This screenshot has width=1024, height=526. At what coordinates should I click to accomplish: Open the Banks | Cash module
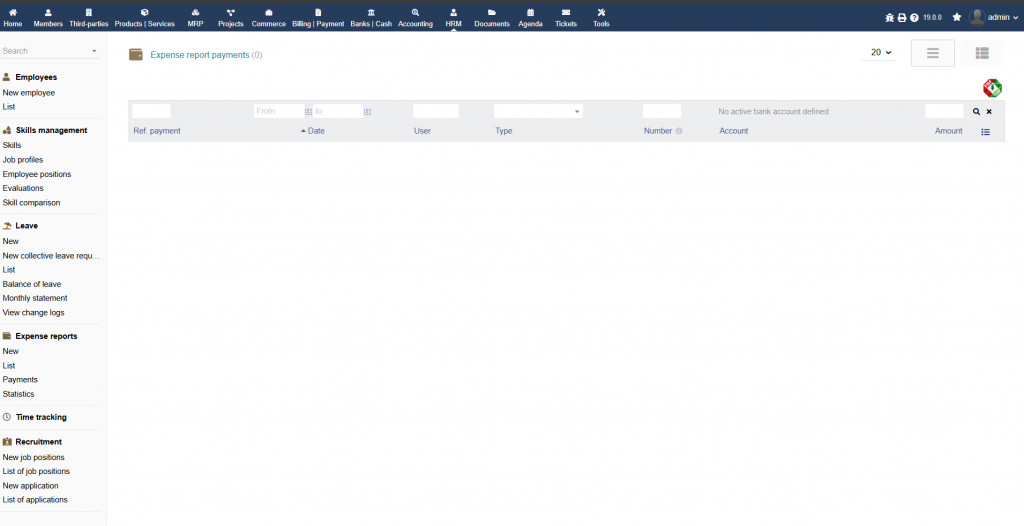click(x=371, y=18)
